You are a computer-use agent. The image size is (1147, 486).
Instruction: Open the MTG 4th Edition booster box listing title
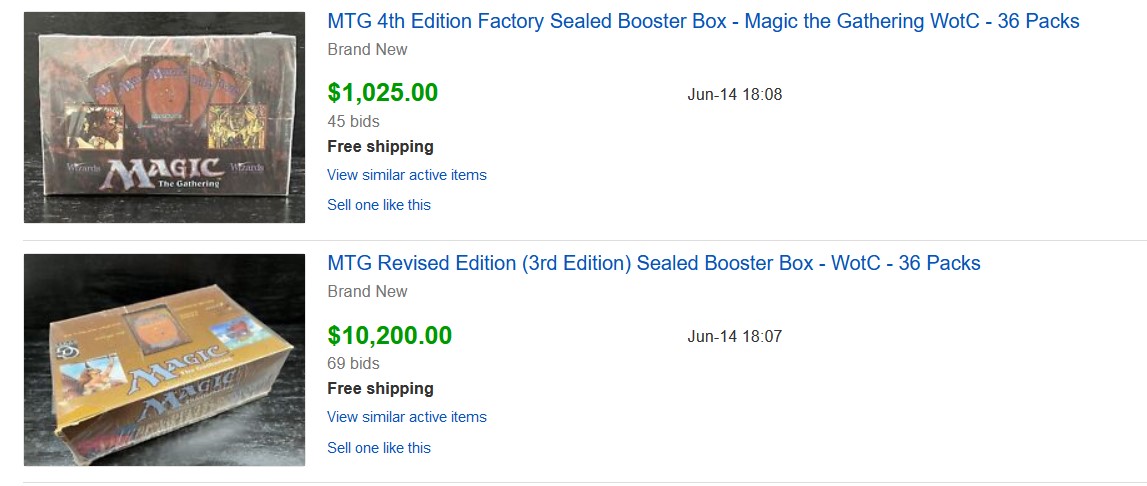point(703,21)
